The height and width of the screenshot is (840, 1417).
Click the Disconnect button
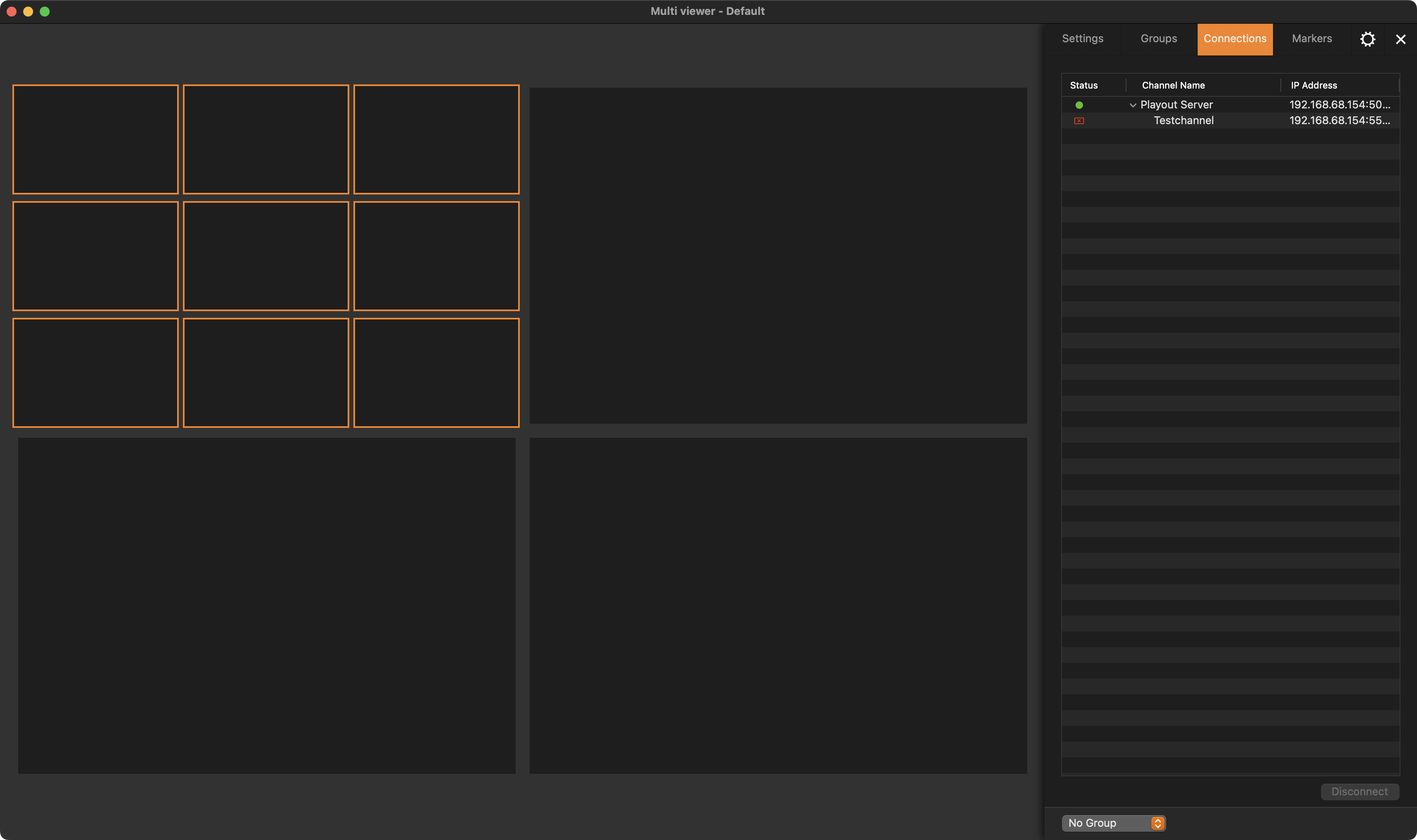[1359, 791]
